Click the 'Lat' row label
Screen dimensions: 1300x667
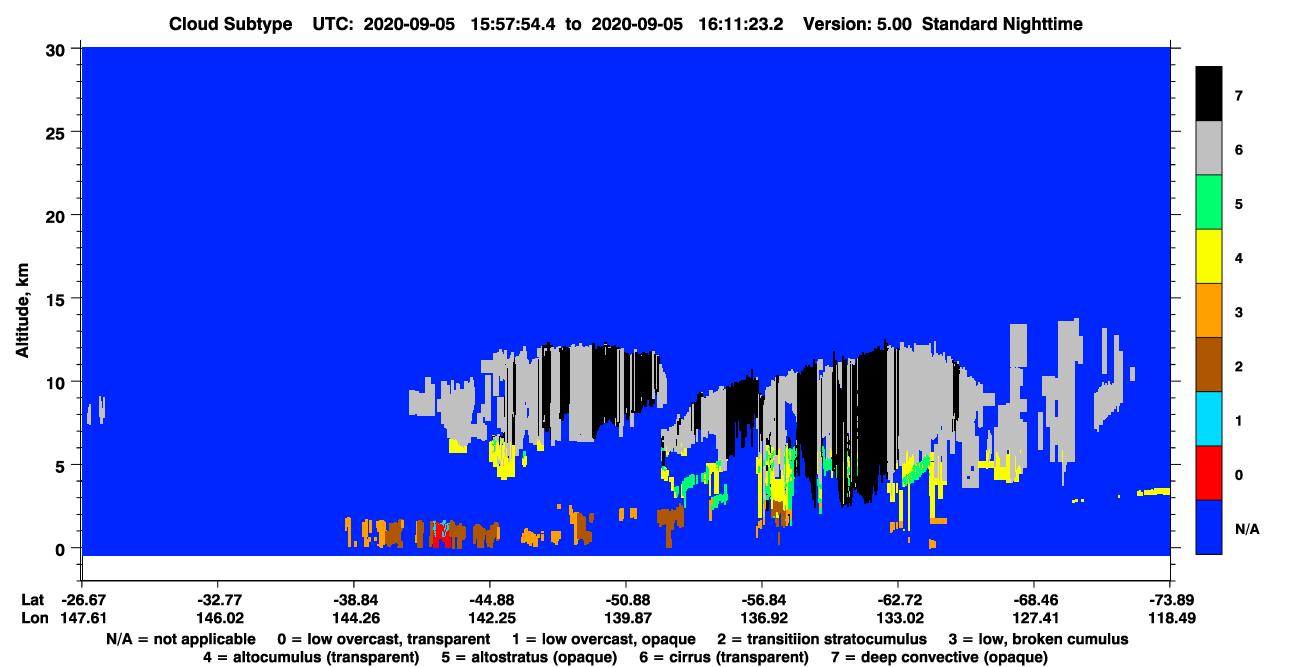coord(32,600)
